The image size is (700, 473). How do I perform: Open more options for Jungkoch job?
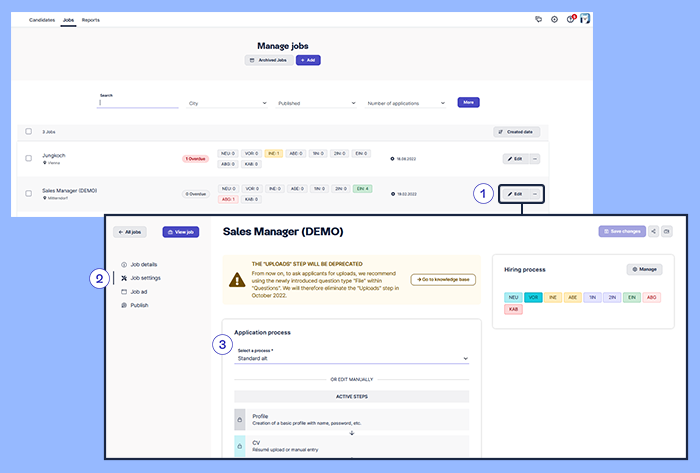(535, 158)
